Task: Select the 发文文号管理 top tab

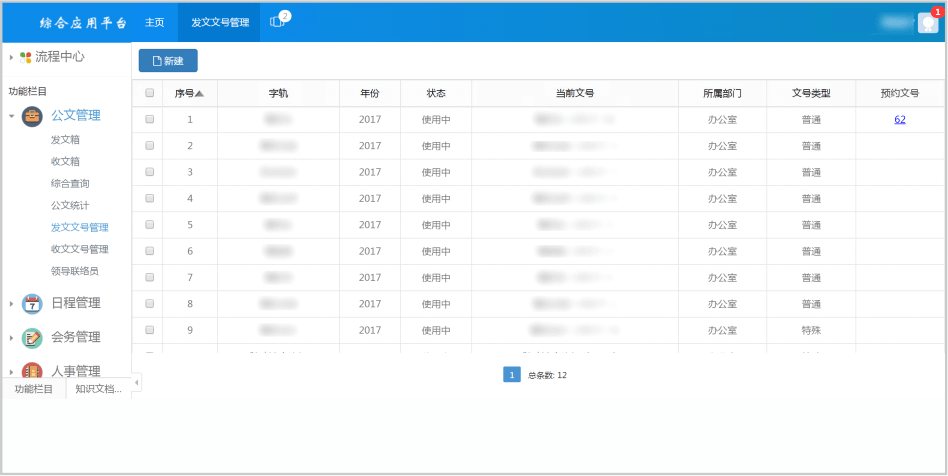Action: [220, 22]
